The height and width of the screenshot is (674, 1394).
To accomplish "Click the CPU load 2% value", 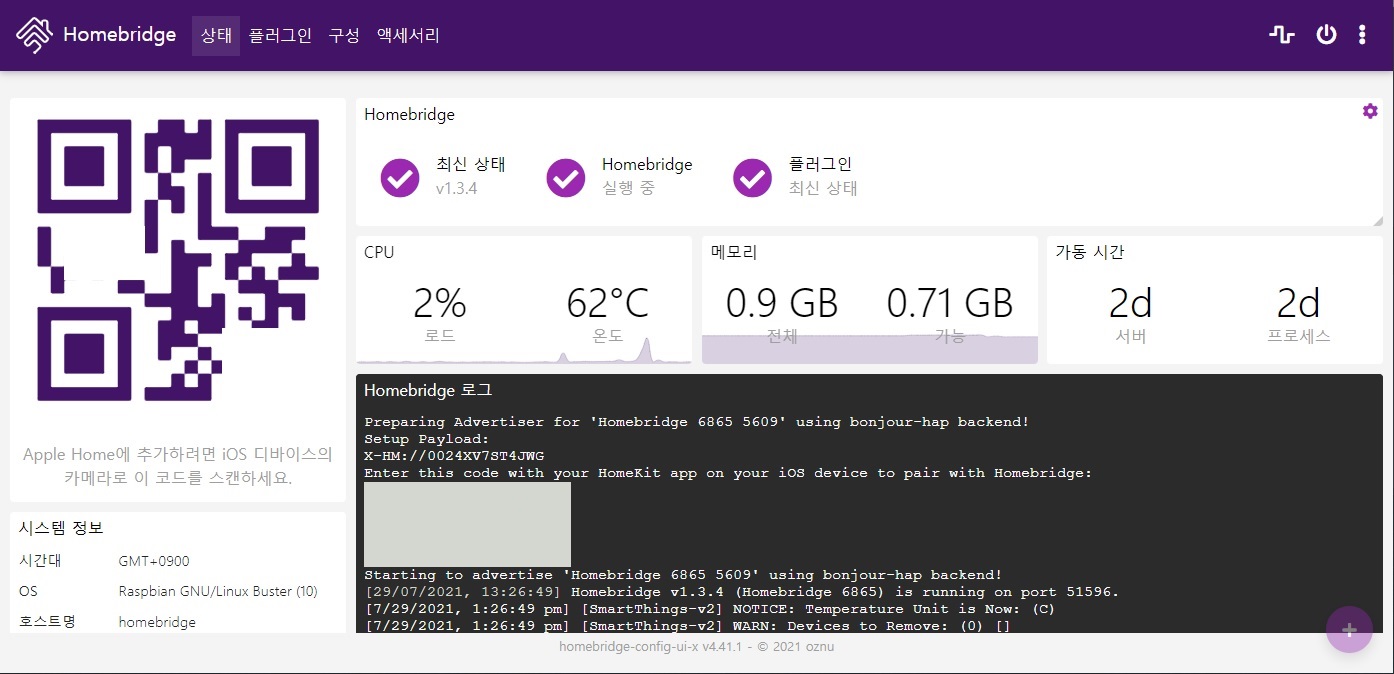I will [440, 303].
